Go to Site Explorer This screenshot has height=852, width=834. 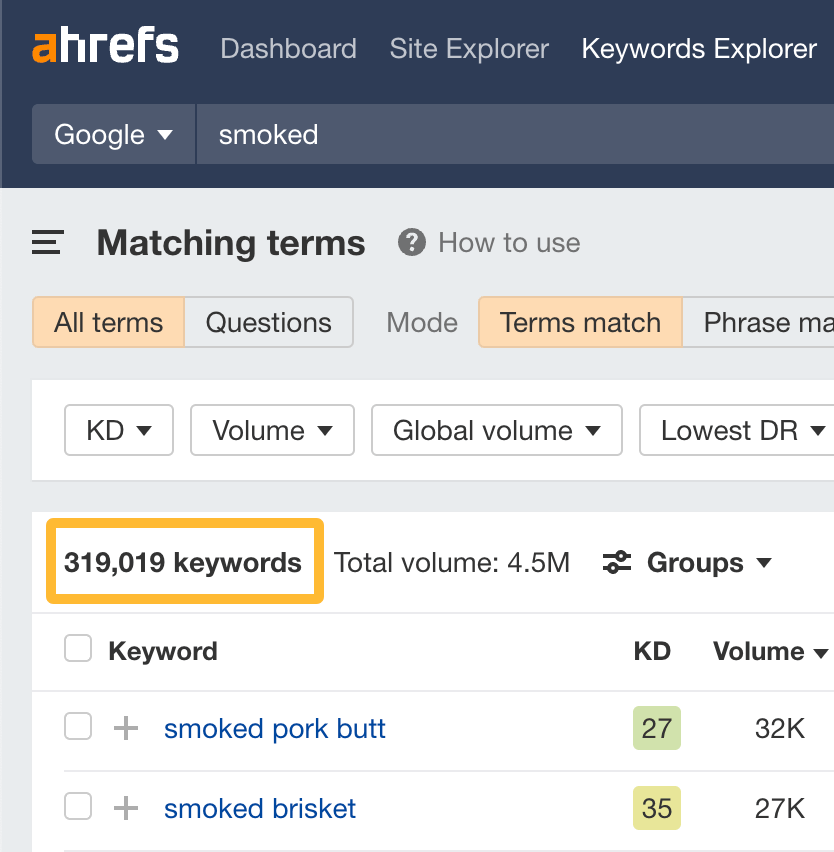pos(469,48)
